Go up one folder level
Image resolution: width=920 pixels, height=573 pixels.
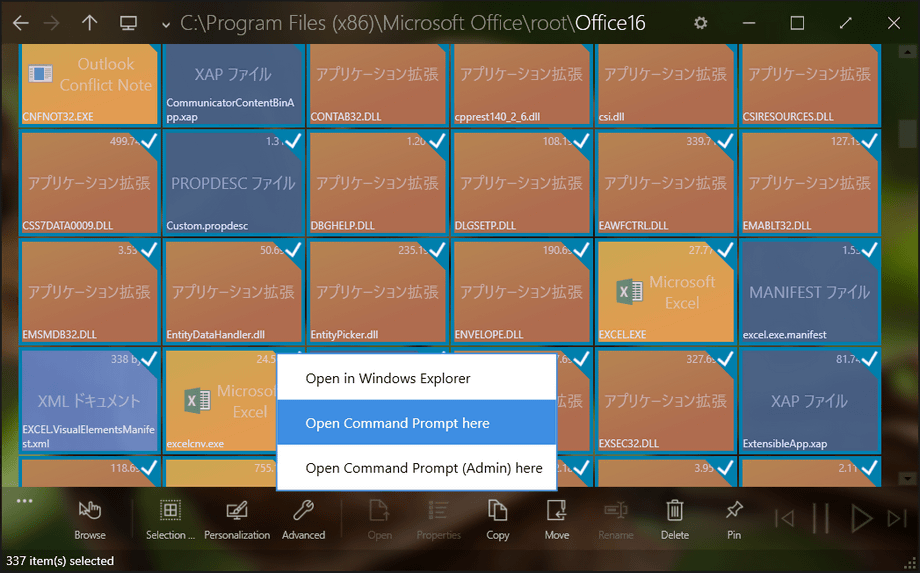(89, 23)
